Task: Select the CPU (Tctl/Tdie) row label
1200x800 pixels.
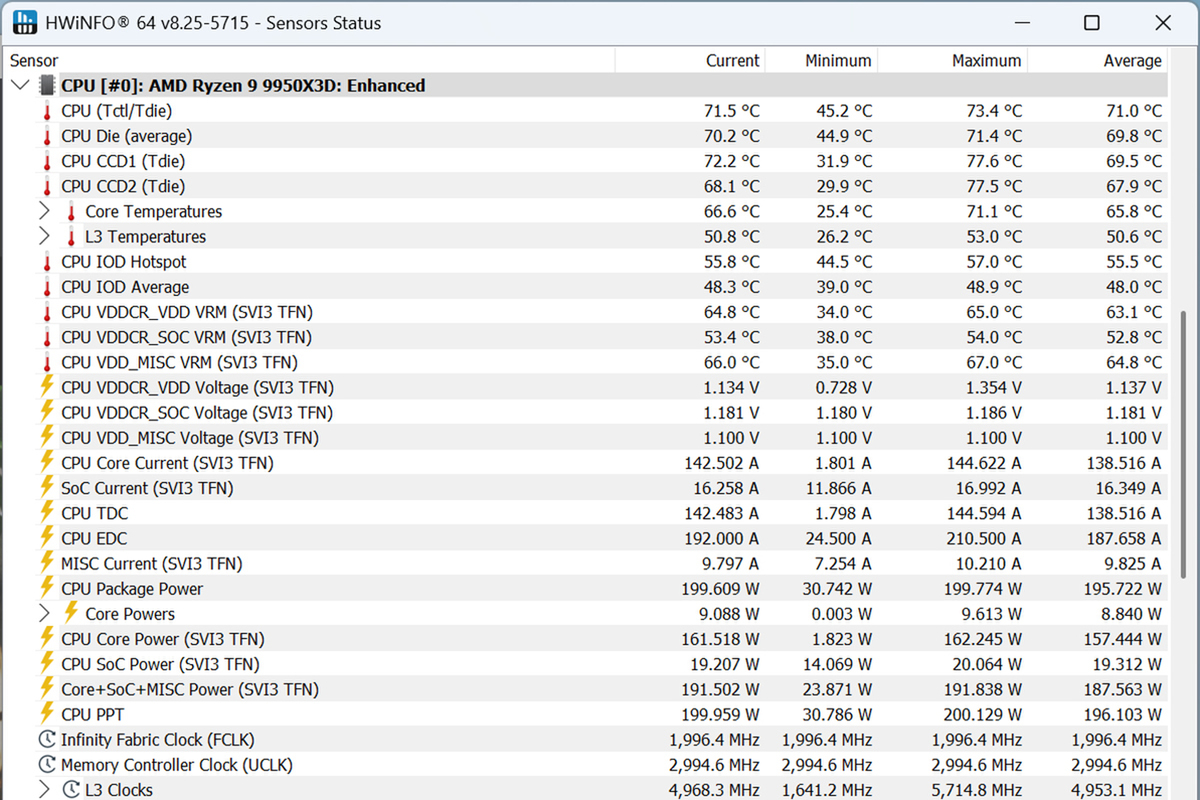Action: point(117,111)
